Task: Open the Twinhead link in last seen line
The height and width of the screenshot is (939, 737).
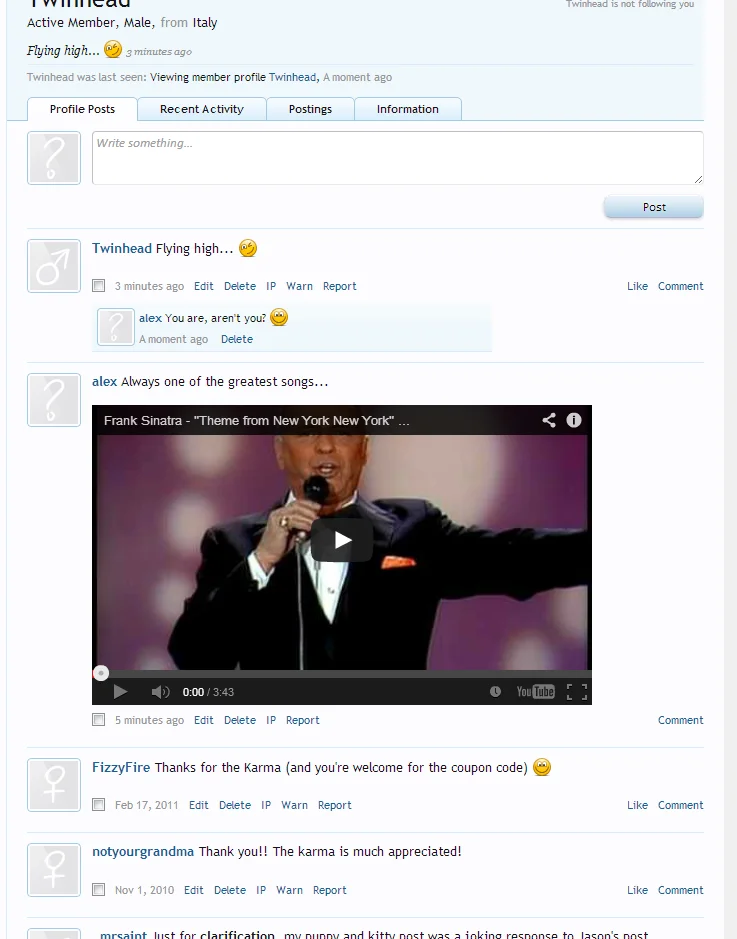Action: (x=292, y=77)
